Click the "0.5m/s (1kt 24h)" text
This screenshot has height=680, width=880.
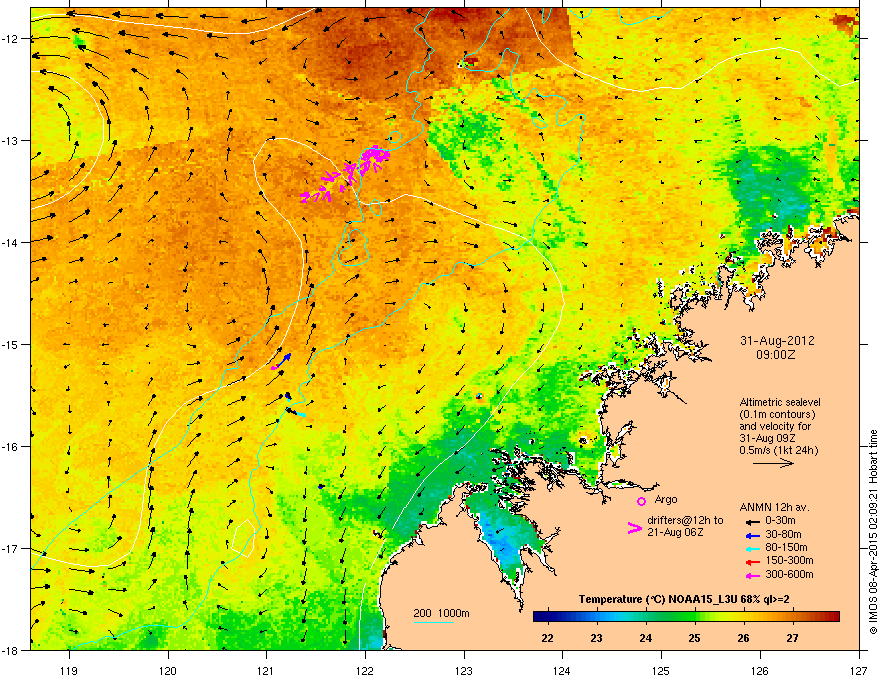pos(778,451)
